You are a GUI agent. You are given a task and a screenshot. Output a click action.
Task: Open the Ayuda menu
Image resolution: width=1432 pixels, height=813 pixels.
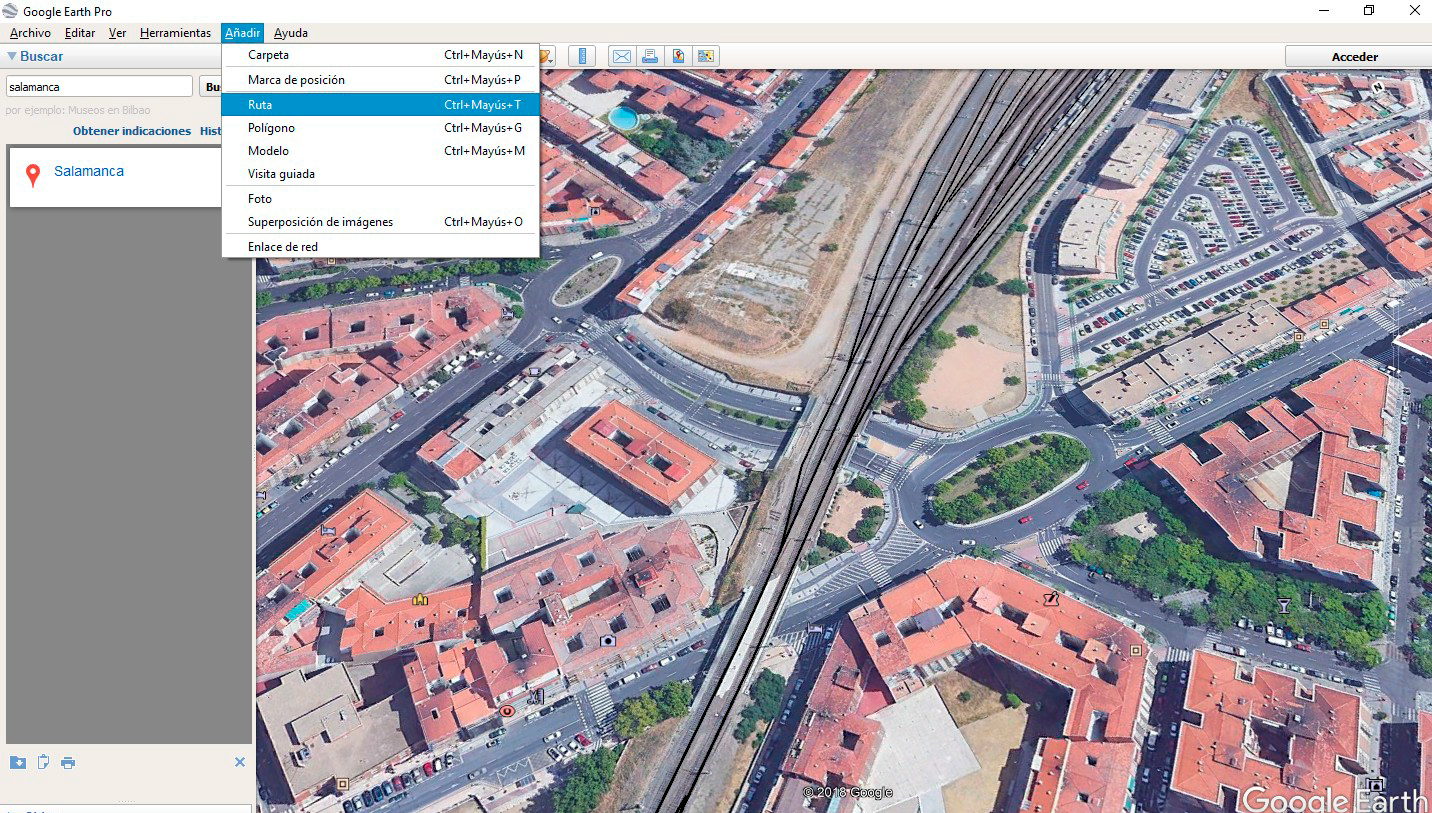point(291,33)
